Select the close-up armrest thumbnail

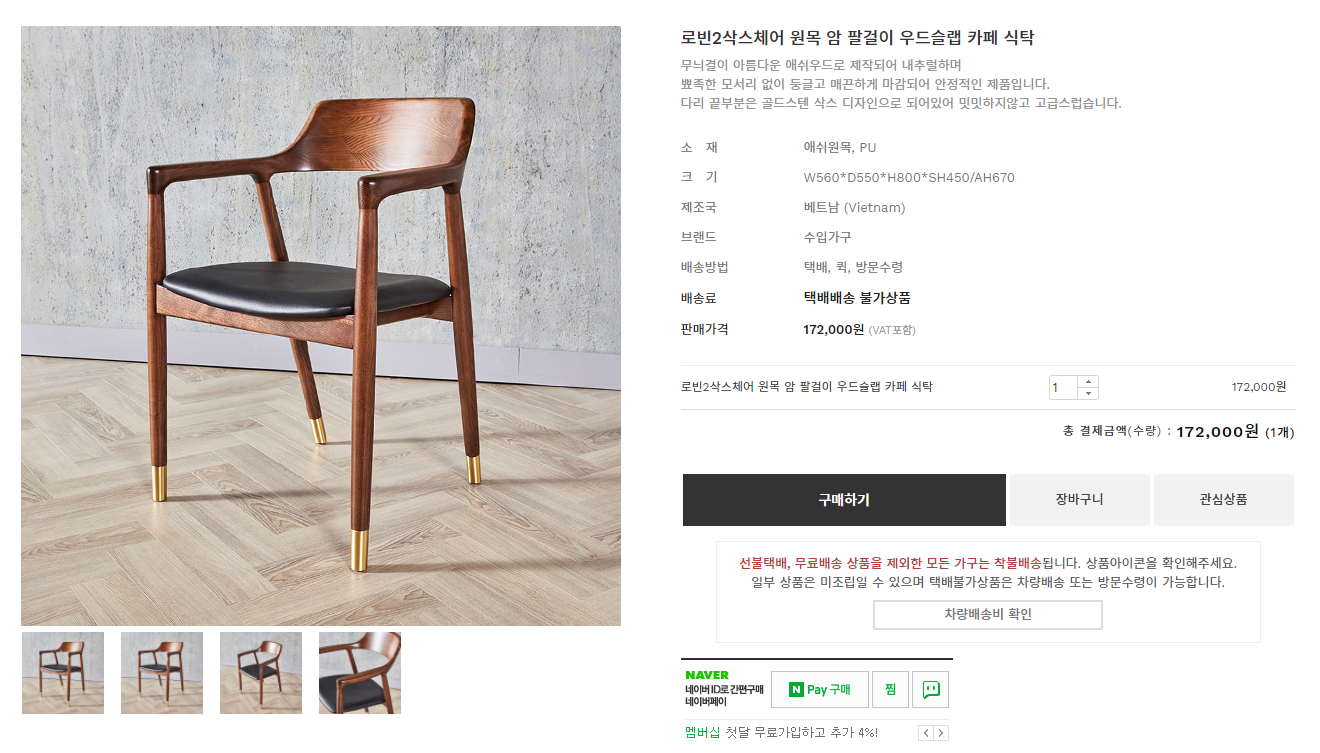[360, 673]
